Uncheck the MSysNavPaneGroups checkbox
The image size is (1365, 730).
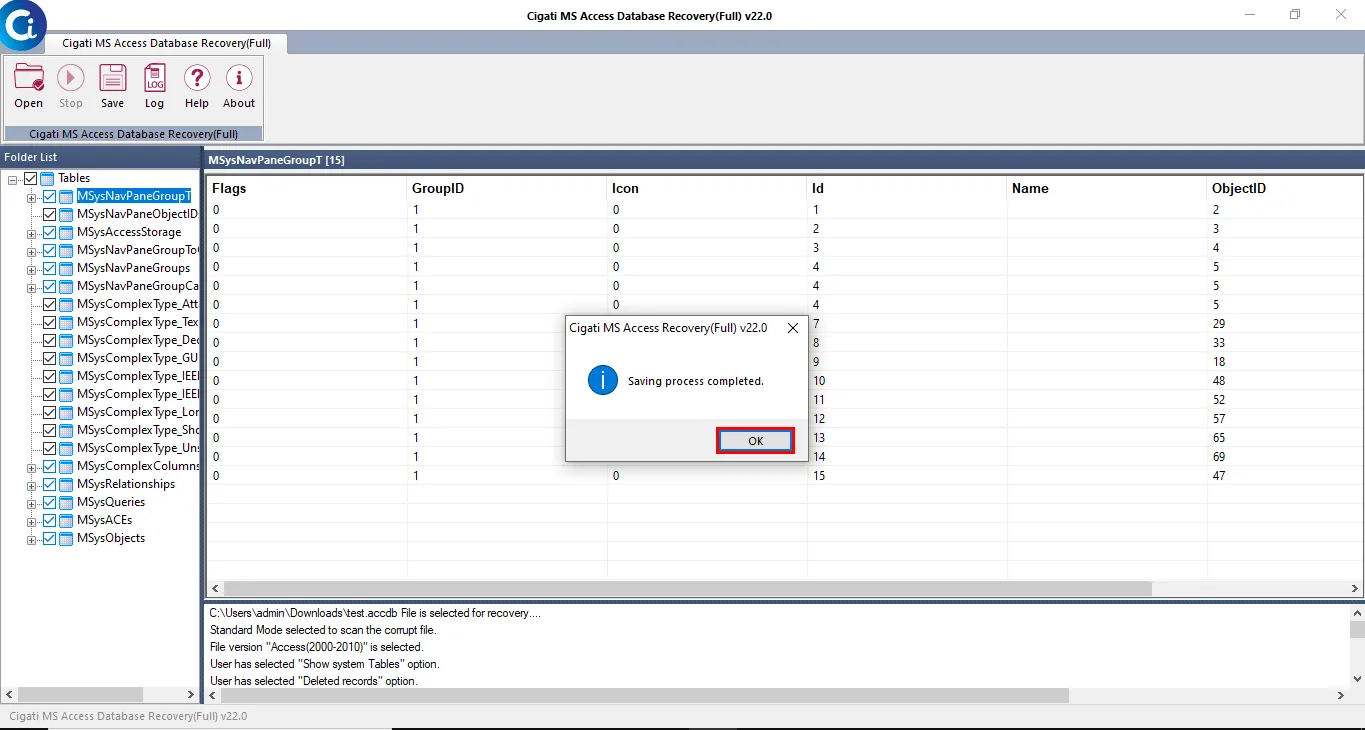pos(49,268)
